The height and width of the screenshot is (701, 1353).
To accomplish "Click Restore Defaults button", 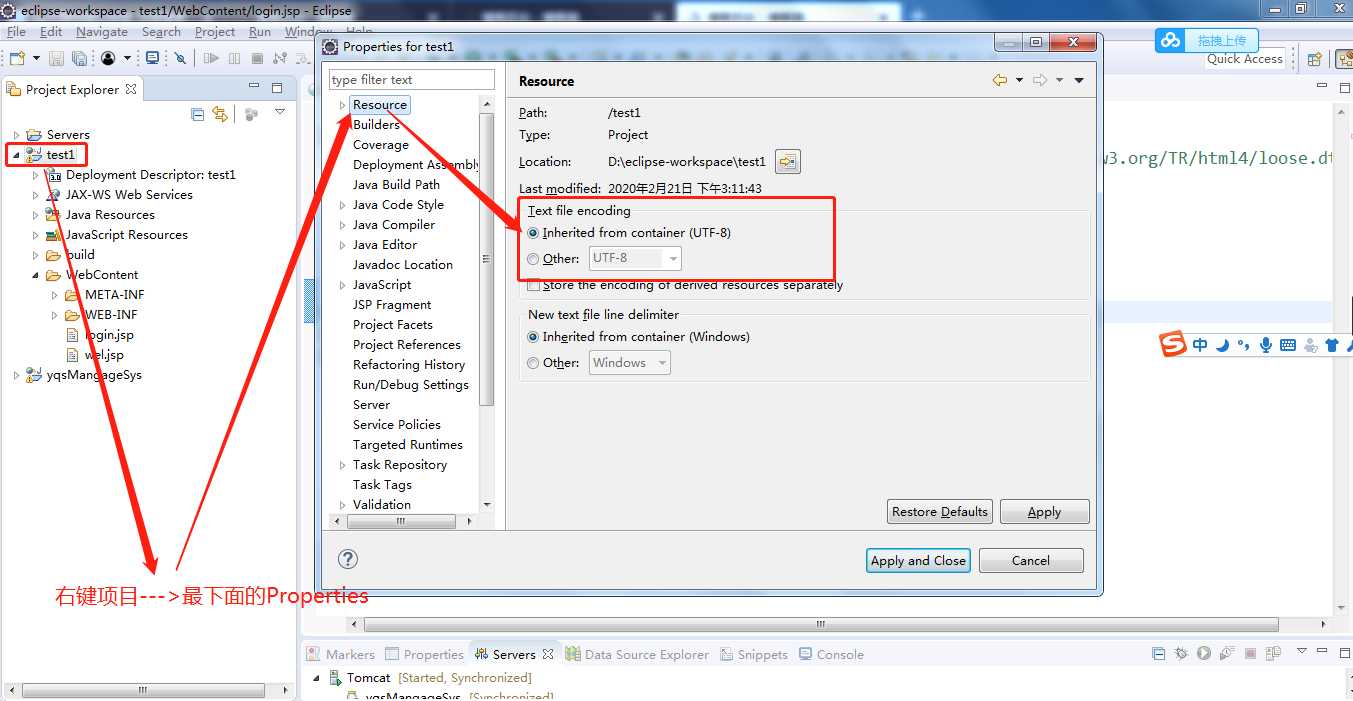I will tap(940, 511).
